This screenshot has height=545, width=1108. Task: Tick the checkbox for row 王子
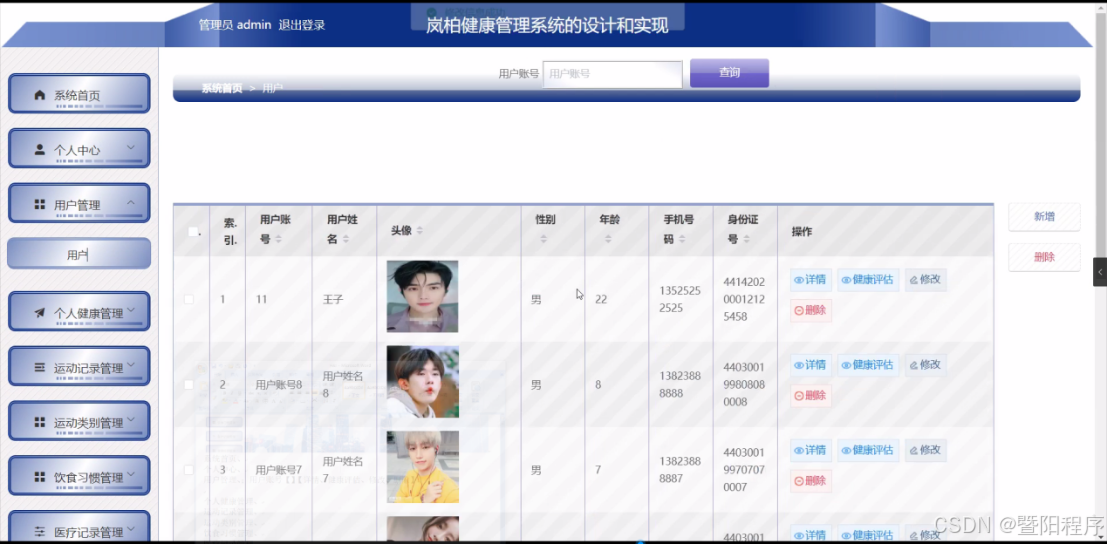(x=189, y=299)
